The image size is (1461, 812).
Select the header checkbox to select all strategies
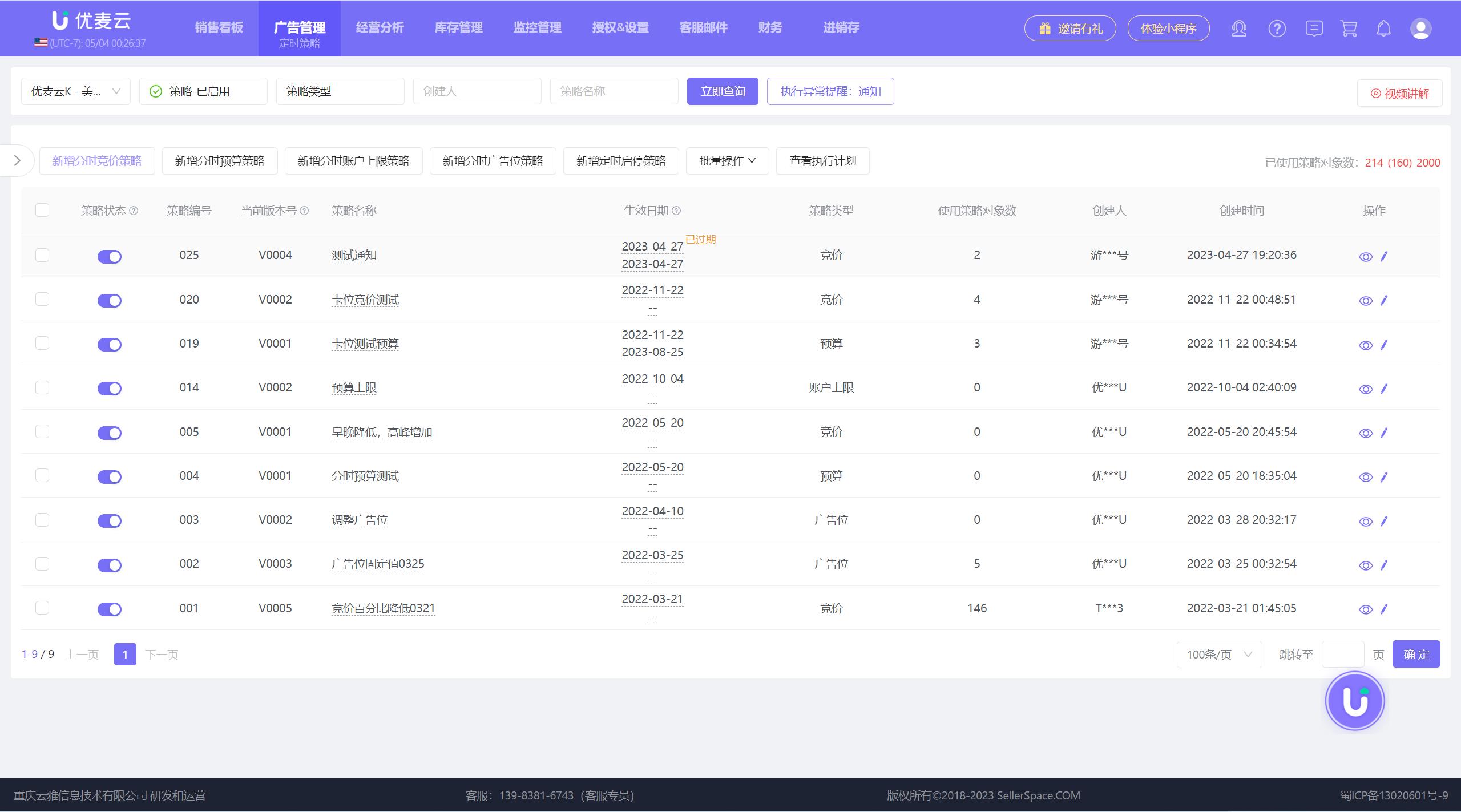tap(42, 210)
